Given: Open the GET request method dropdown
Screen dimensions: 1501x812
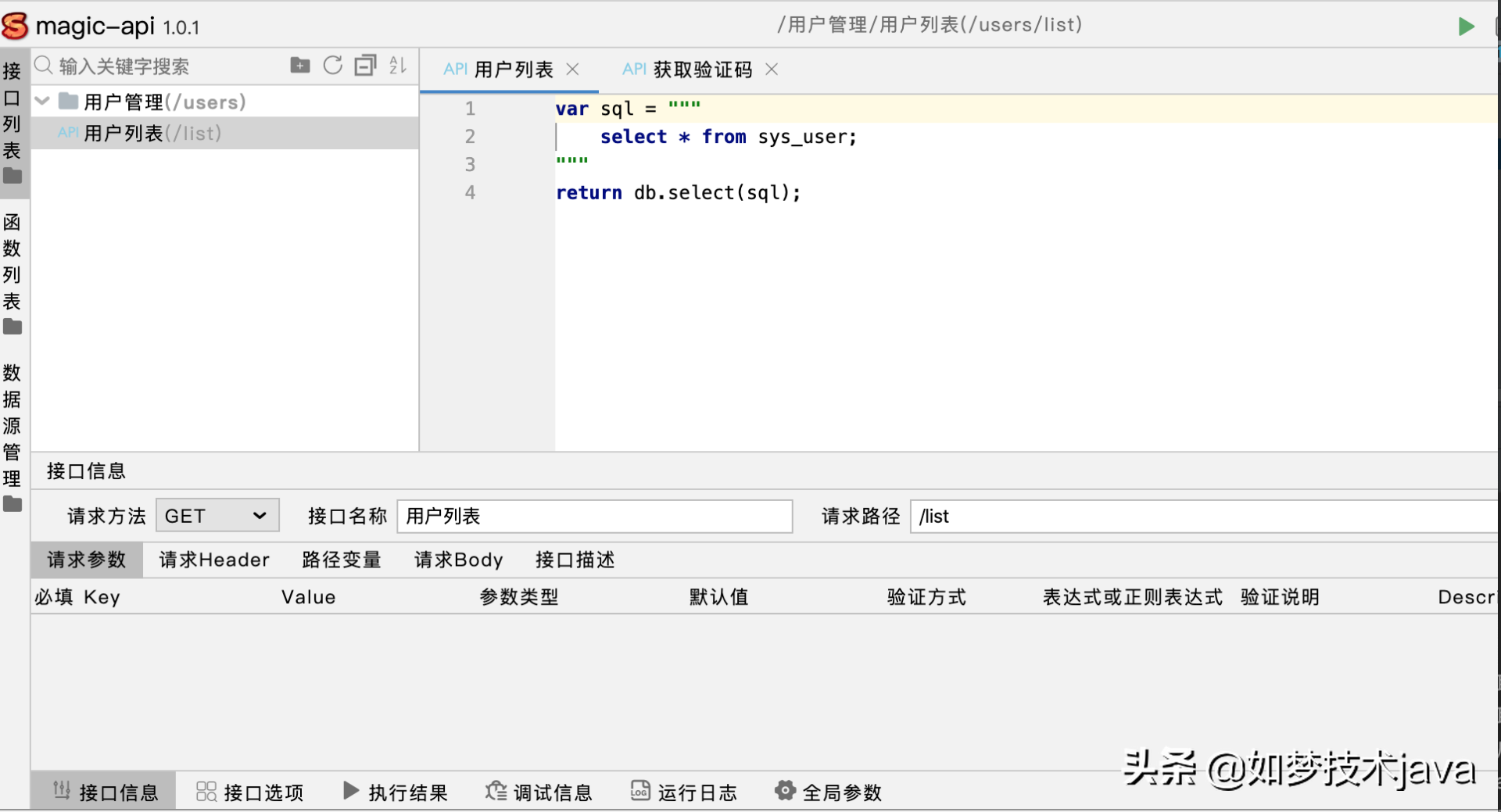Looking at the screenshot, I should [217, 516].
